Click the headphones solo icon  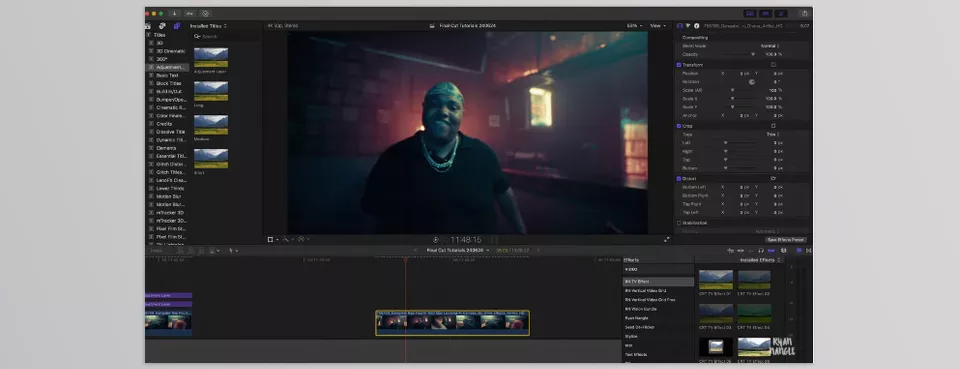point(761,250)
